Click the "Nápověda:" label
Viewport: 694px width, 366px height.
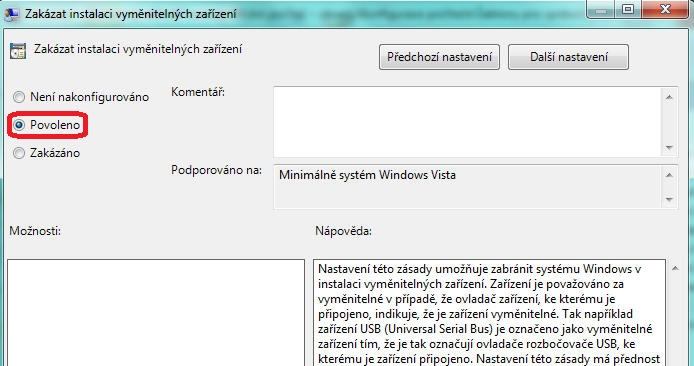tap(343, 231)
